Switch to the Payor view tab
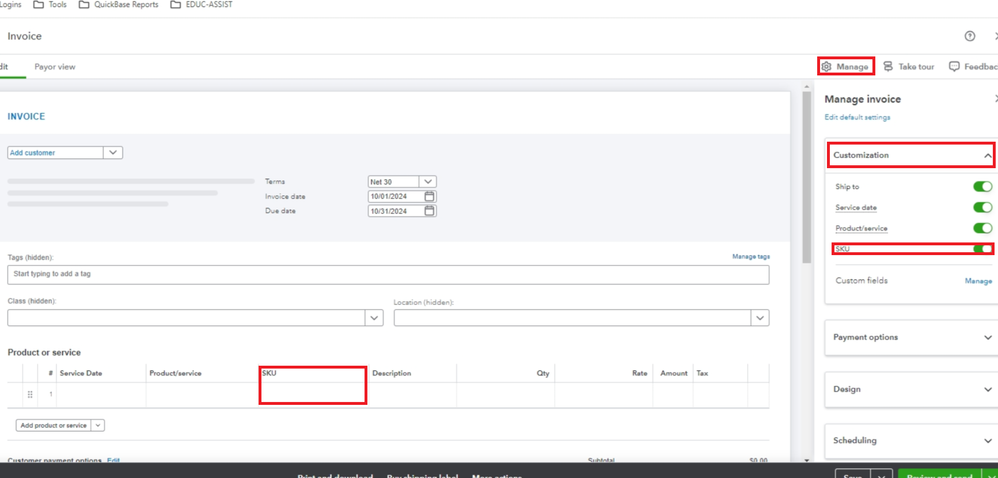The image size is (998, 478). 55,67
